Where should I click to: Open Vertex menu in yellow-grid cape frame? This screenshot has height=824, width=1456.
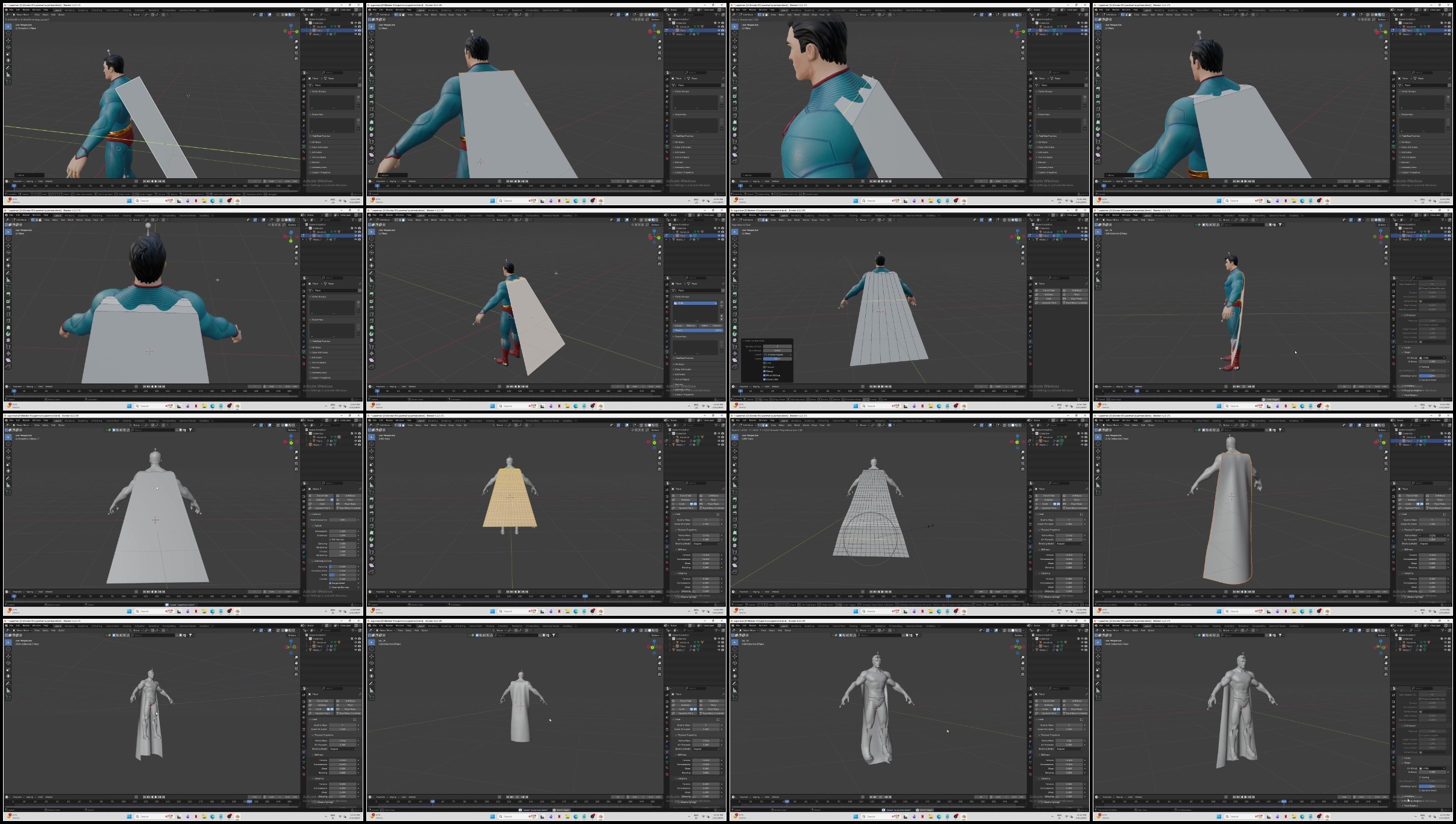click(x=443, y=425)
